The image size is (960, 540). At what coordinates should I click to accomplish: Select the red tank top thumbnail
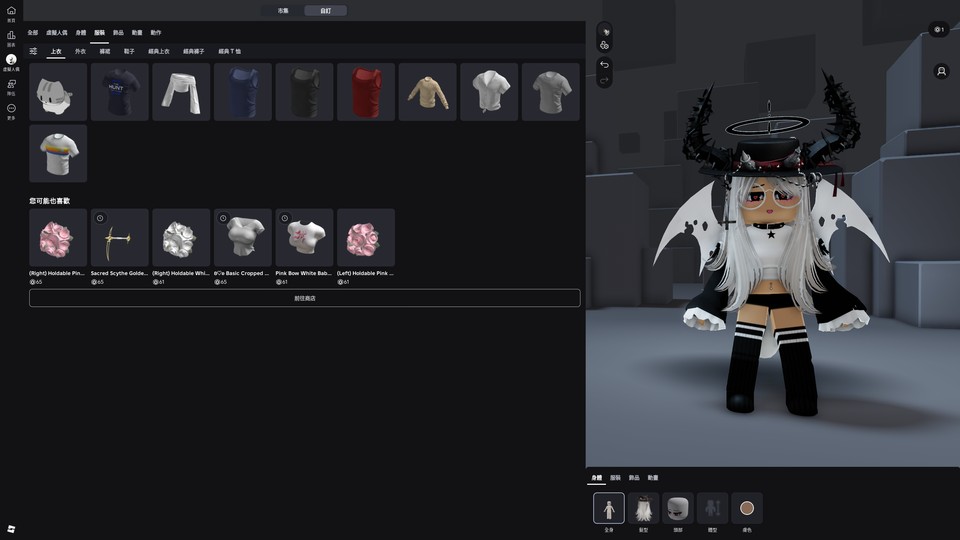pos(366,92)
